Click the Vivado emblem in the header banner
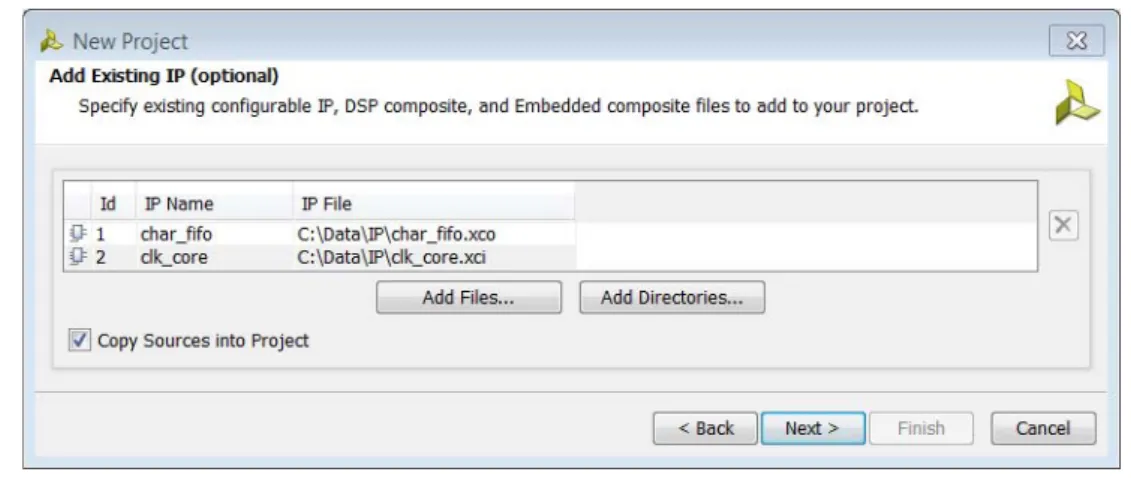The width and height of the screenshot is (1131, 478). (1076, 102)
